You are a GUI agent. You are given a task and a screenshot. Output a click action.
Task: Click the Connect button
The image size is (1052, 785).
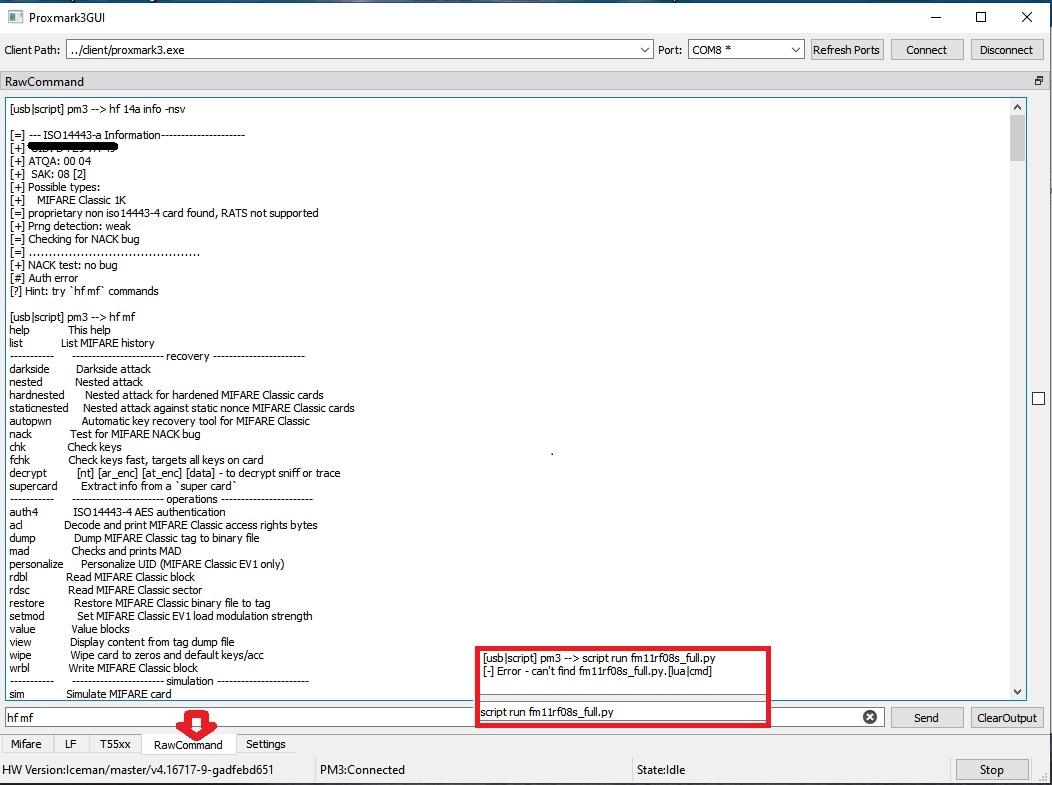926,50
